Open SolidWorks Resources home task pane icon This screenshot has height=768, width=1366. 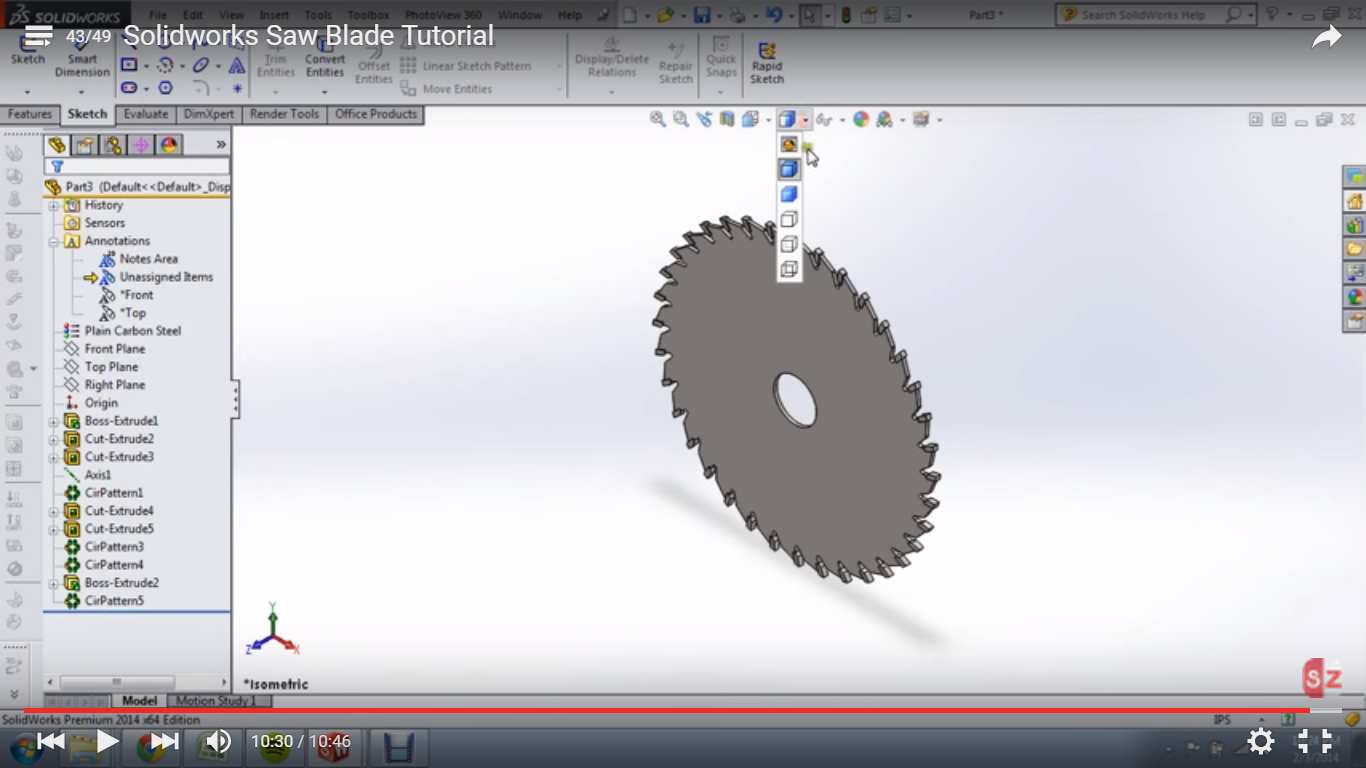click(x=1355, y=201)
